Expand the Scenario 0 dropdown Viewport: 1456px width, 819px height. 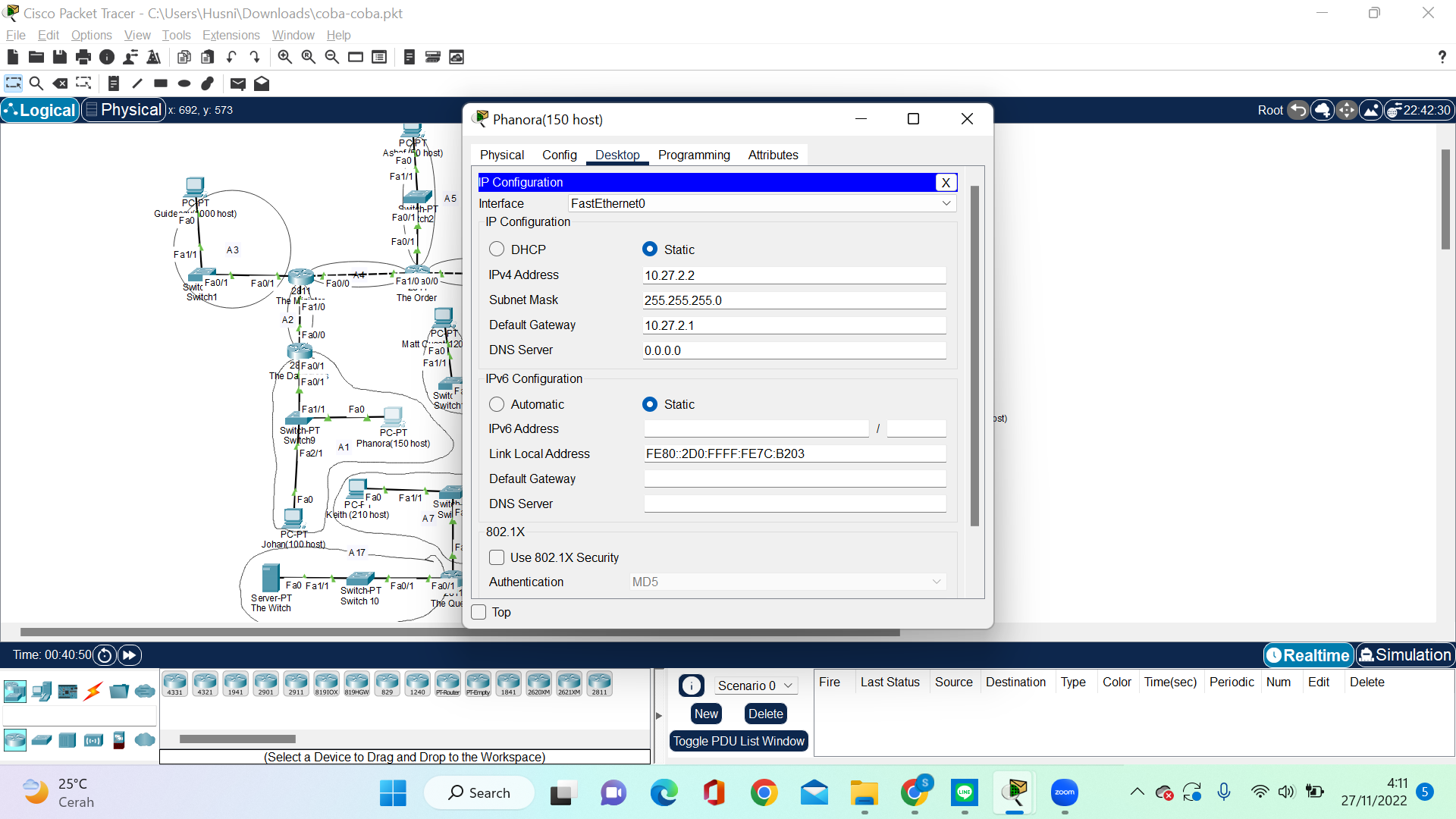[x=755, y=686]
